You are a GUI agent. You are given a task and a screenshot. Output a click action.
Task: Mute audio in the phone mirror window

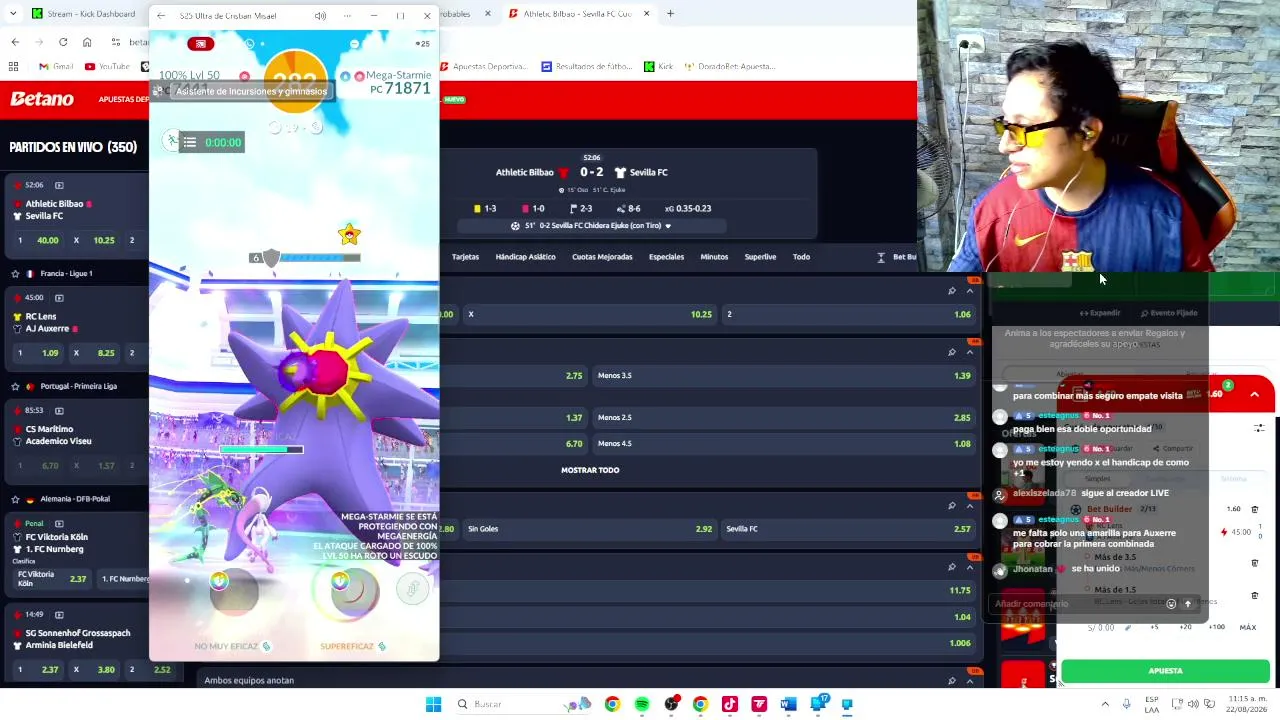(320, 16)
